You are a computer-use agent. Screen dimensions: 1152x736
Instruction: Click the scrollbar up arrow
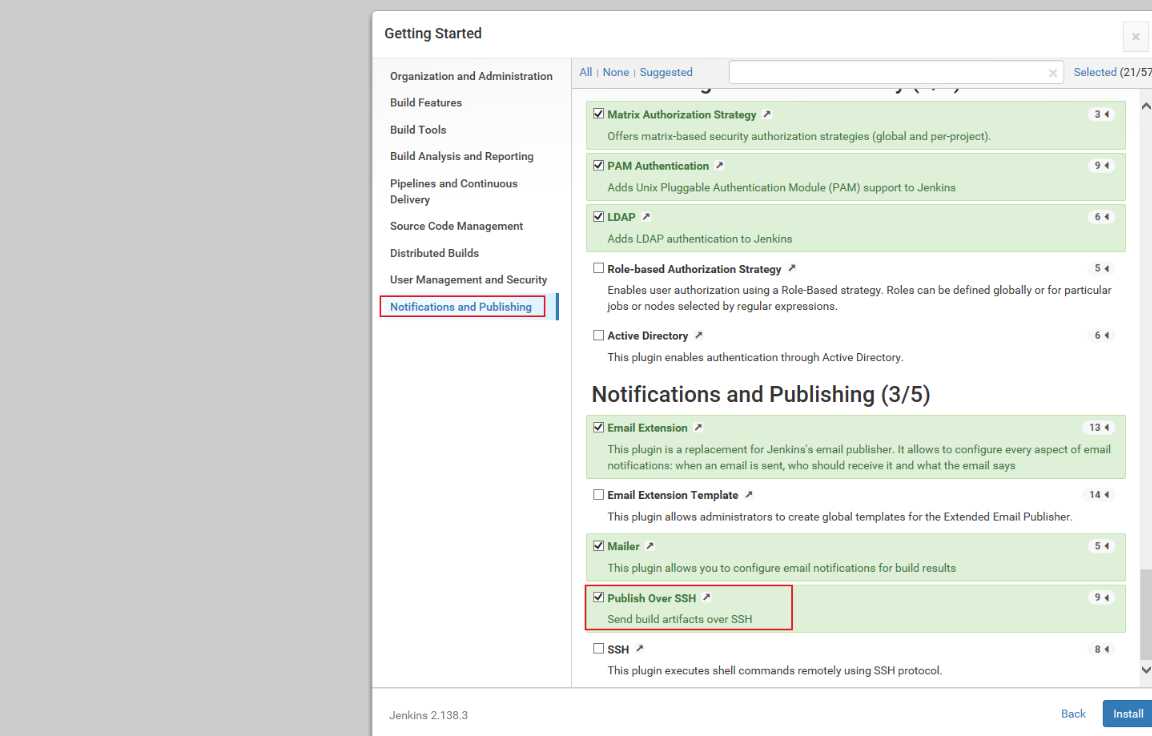click(1145, 106)
